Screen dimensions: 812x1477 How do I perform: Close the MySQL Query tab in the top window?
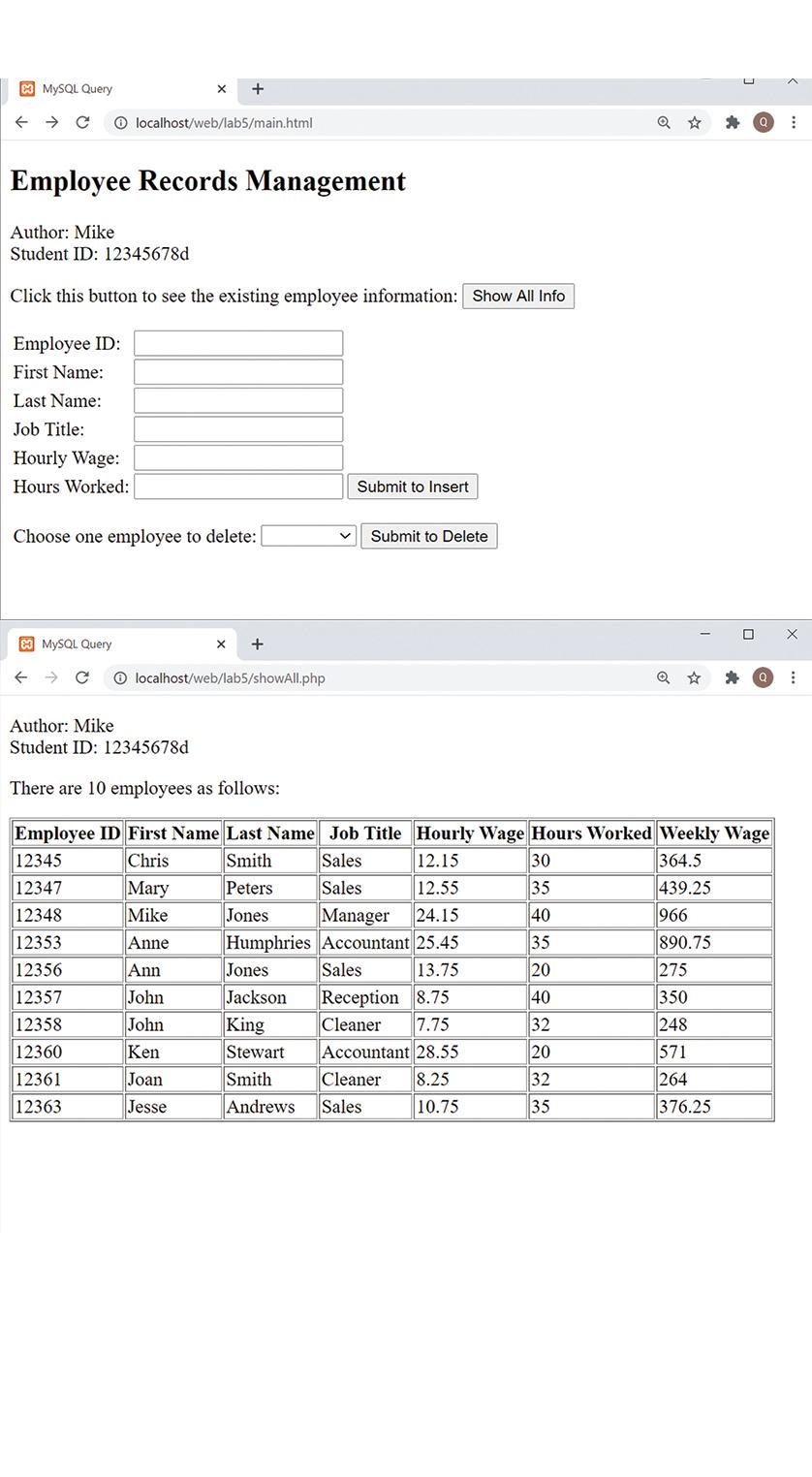221,88
